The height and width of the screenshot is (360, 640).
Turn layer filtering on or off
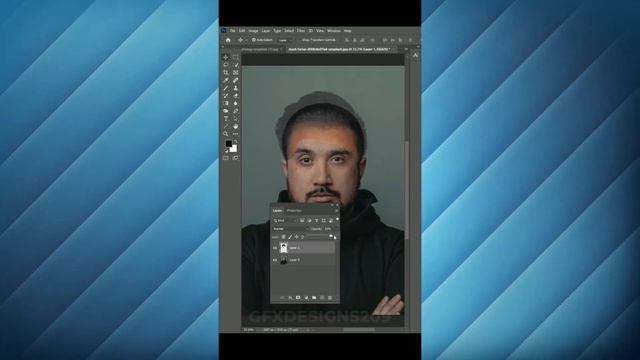click(337, 219)
